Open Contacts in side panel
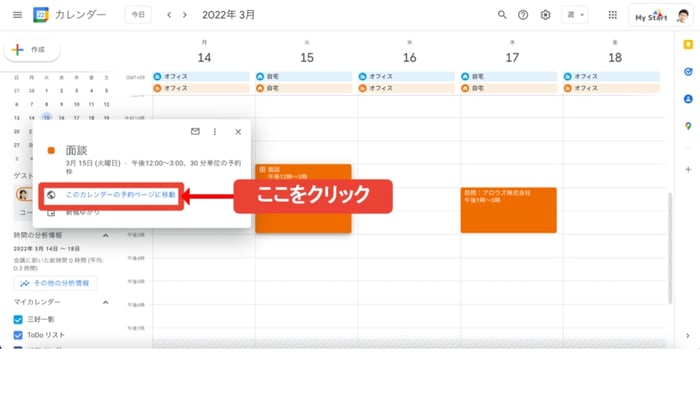 (688, 99)
